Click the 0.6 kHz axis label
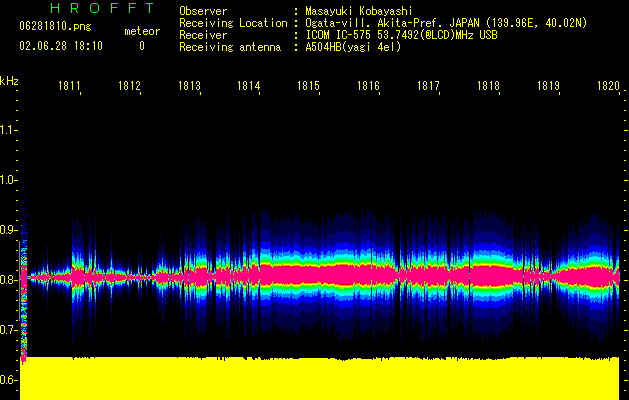 click(7, 380)
